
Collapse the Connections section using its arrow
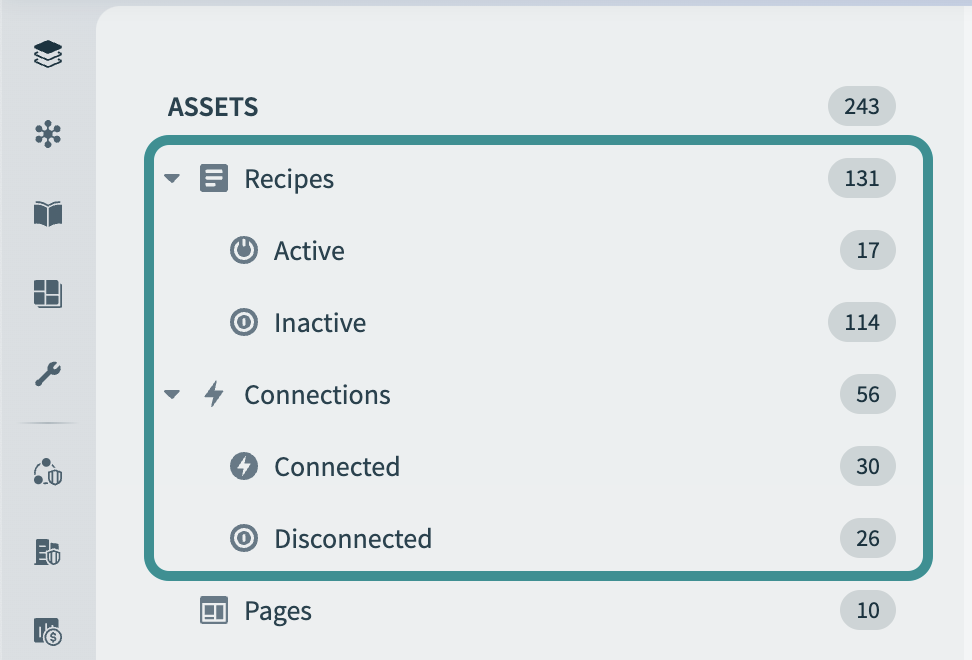click(x=171, y=394)
